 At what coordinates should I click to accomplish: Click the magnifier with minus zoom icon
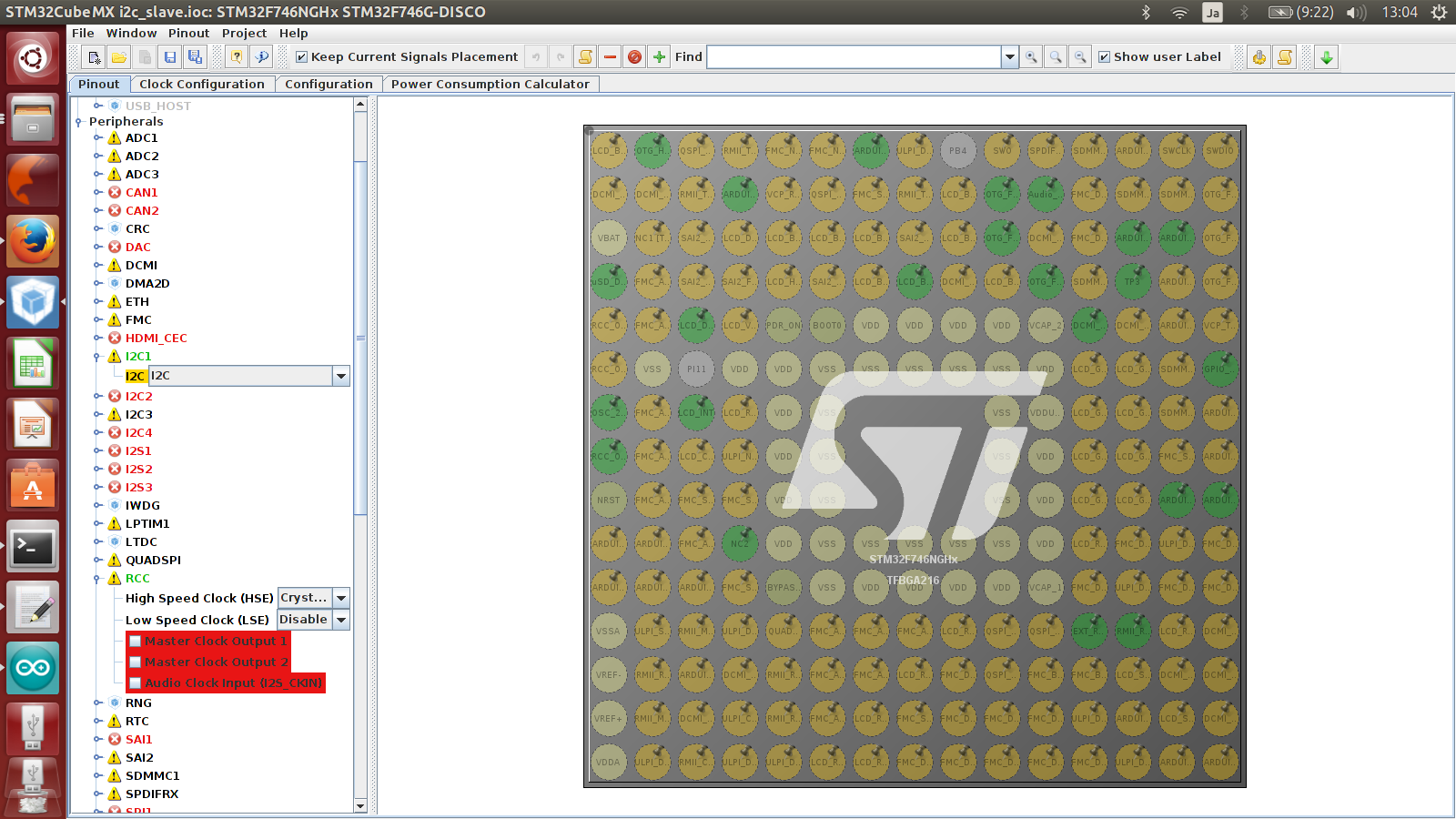click(x=1080, y=57)
